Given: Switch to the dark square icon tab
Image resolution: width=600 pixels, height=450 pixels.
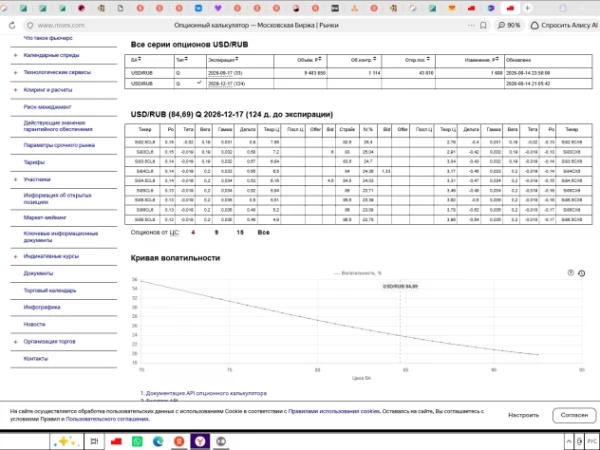Looking at the screenshot, I should click(x=335, y=8).
